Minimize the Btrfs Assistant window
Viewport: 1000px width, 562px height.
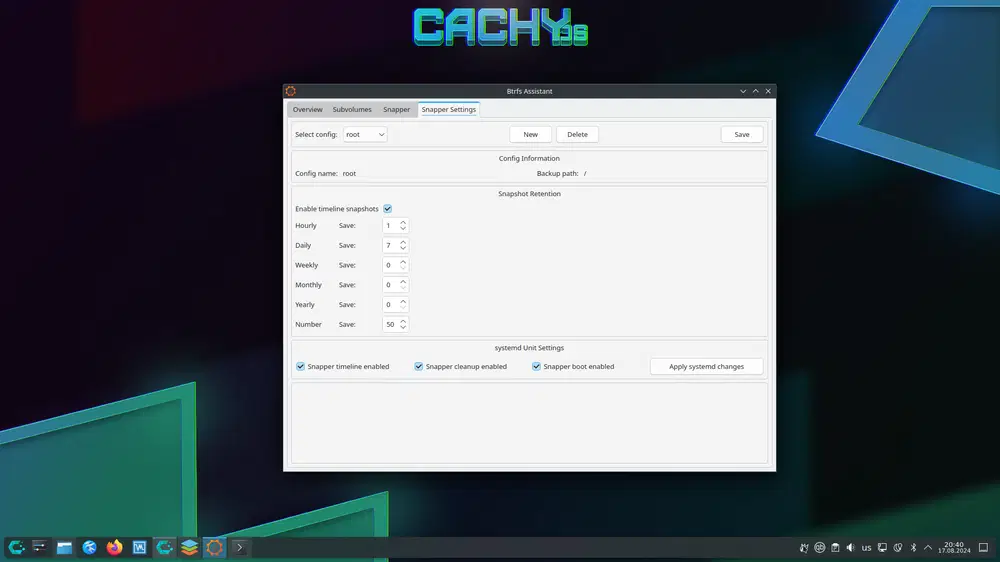tap(743, 91)
